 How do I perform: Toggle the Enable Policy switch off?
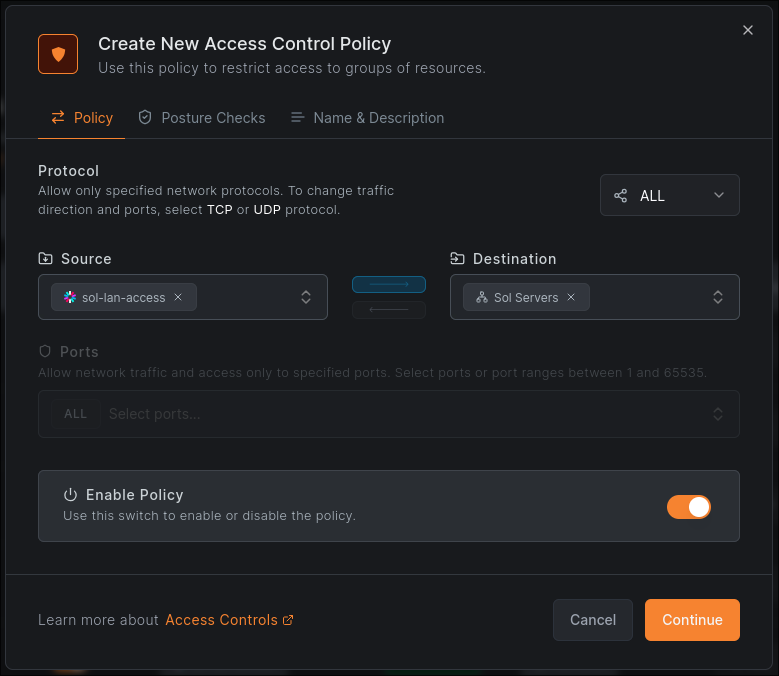pyautogui.click(x=688, y=507)
